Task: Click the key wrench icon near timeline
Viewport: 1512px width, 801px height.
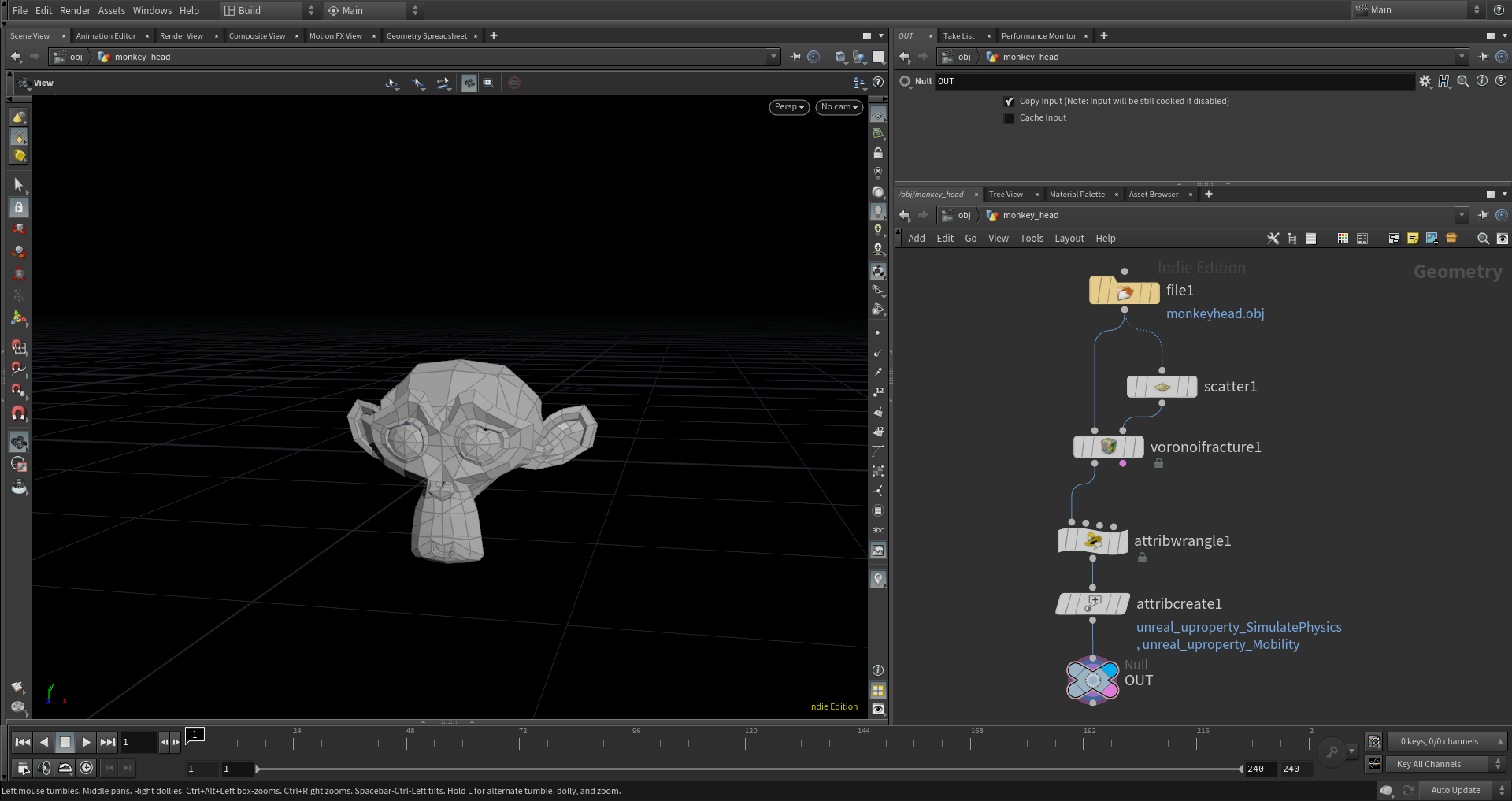Action: 1332,752
